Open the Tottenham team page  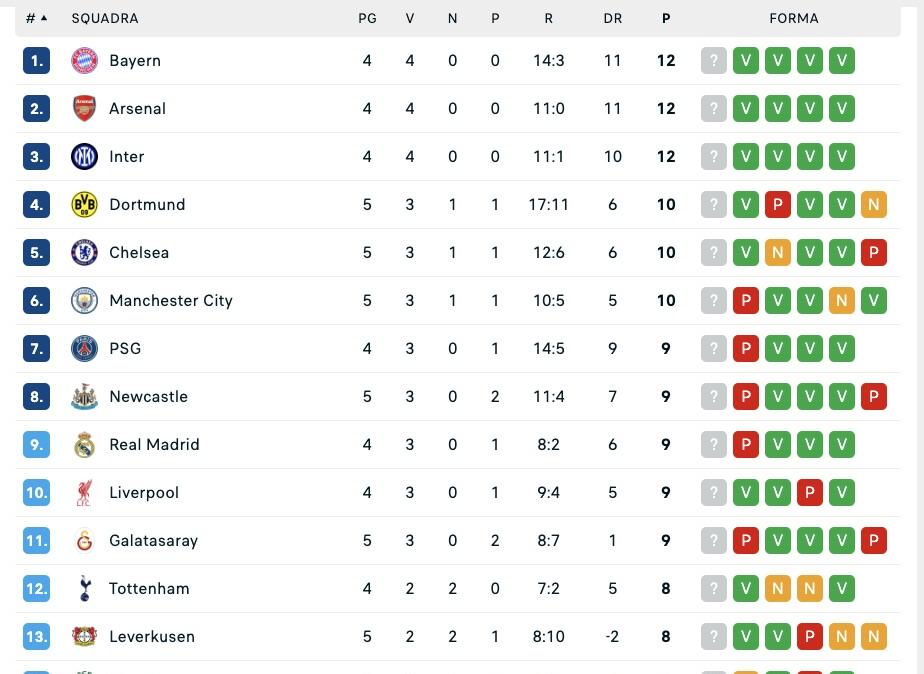point(149,588)
